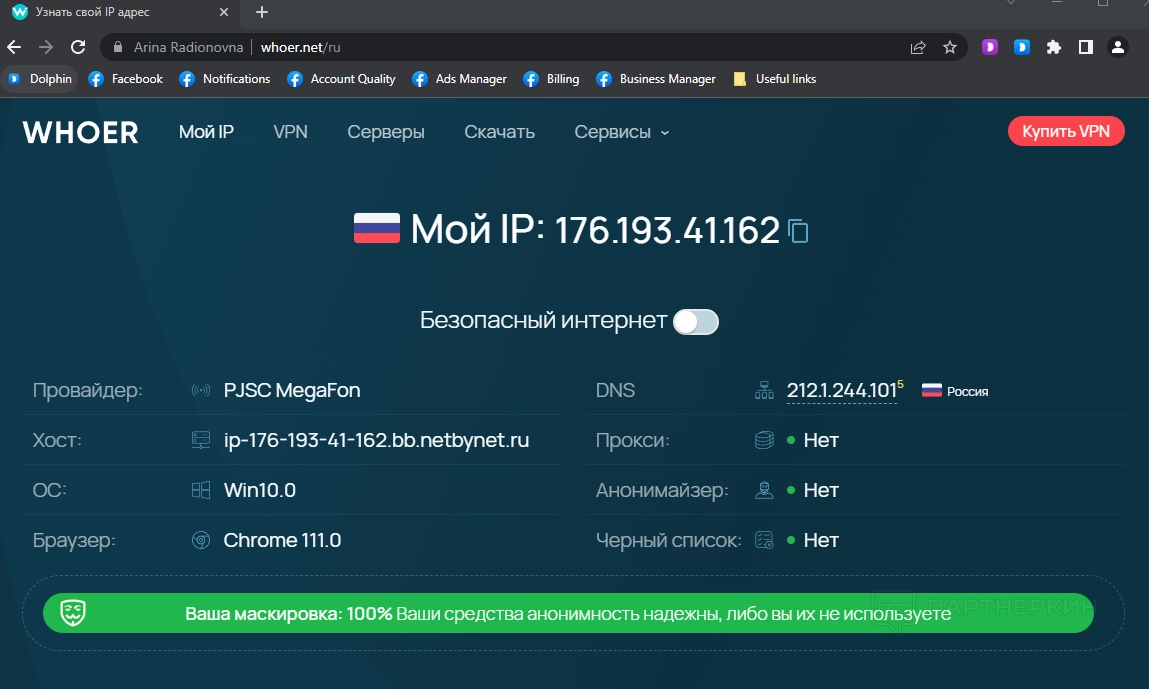Screen dimensions: 1149x689
Task: Bookmark this page with the star icon
Action: (x=950, y=47)
